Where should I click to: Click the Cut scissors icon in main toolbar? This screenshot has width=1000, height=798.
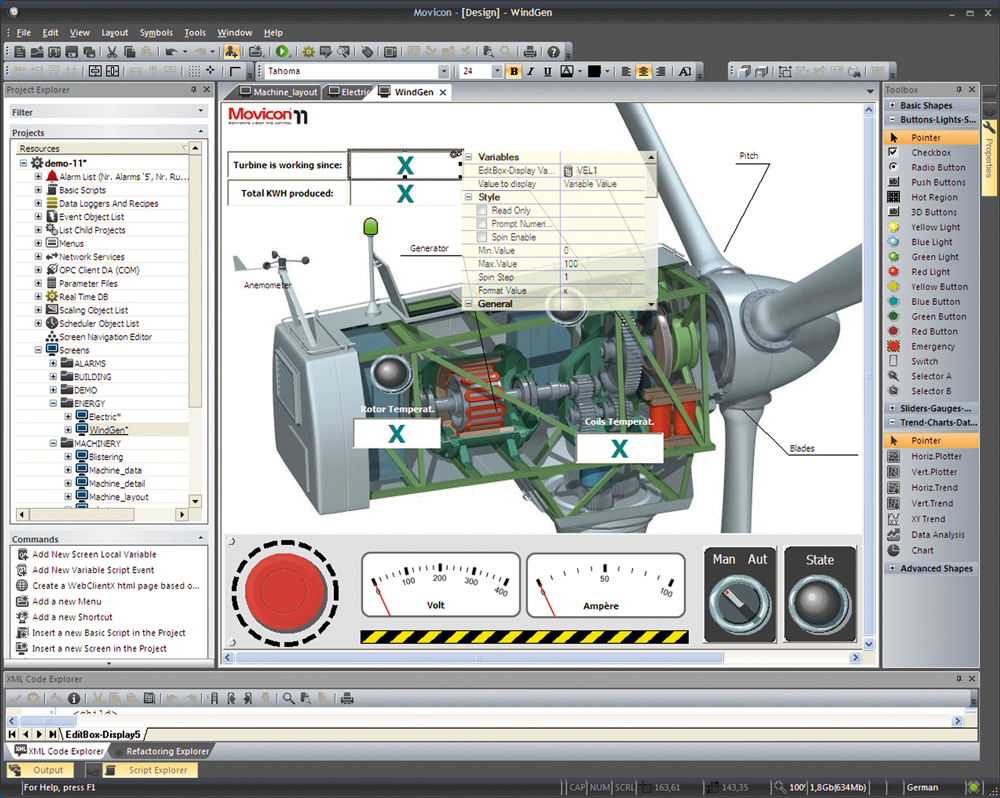click(x=112, y=52)
